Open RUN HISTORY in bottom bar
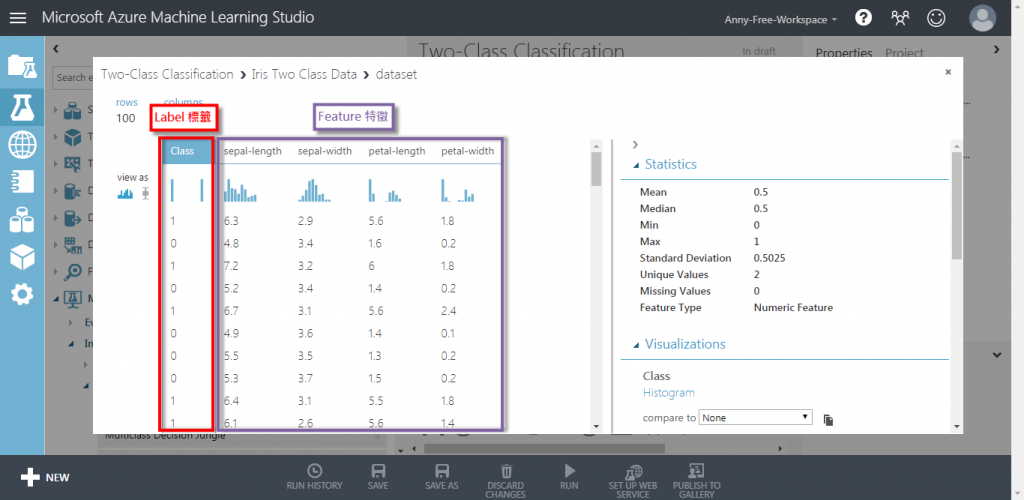The image size is (1024, 500). tap(314, 477)
